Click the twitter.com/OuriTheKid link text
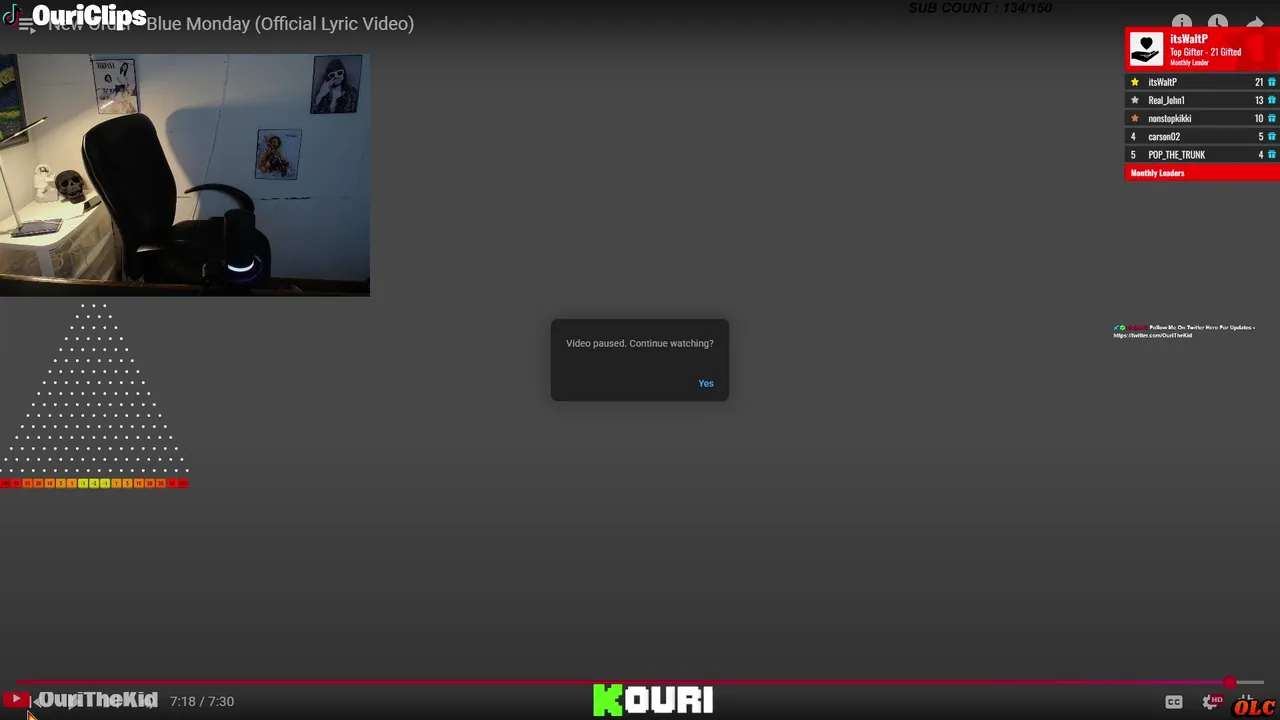 pyautogui.click(x=1153, y=335)
